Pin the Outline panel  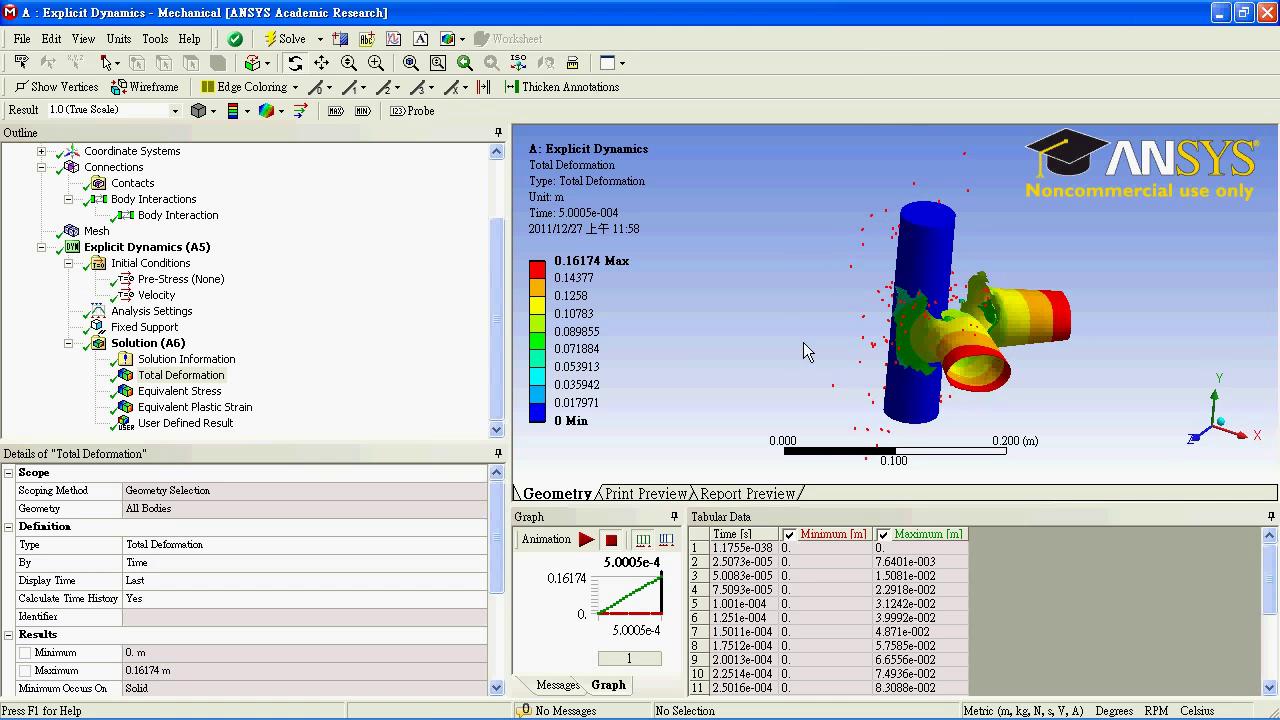498,133
